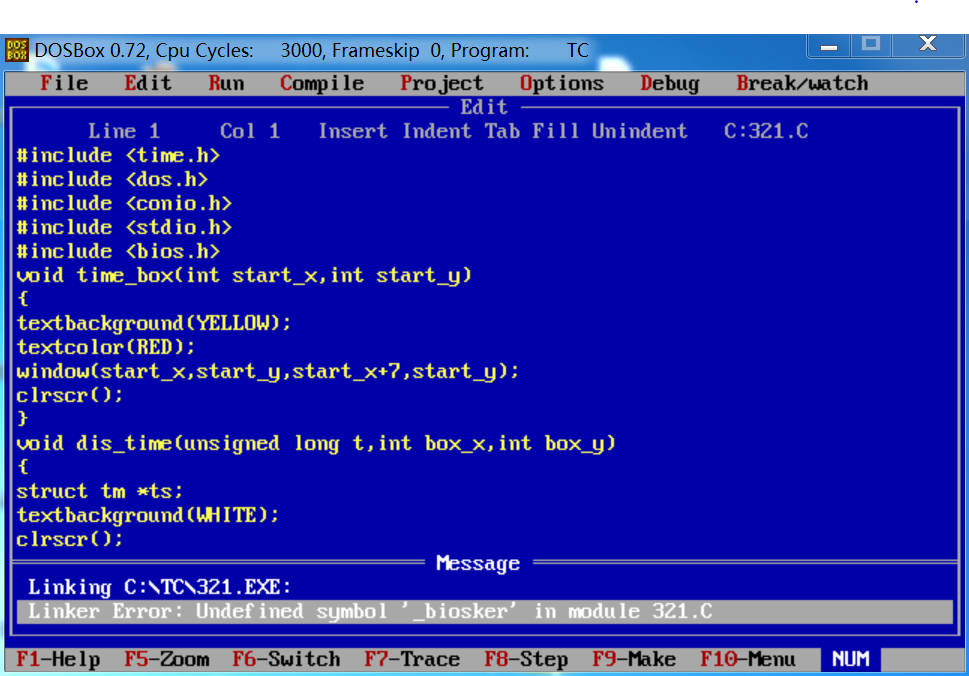This screenshot has height=676, width=969.
Task: Click the Col 1 indicator
Action: coord(250,131)
